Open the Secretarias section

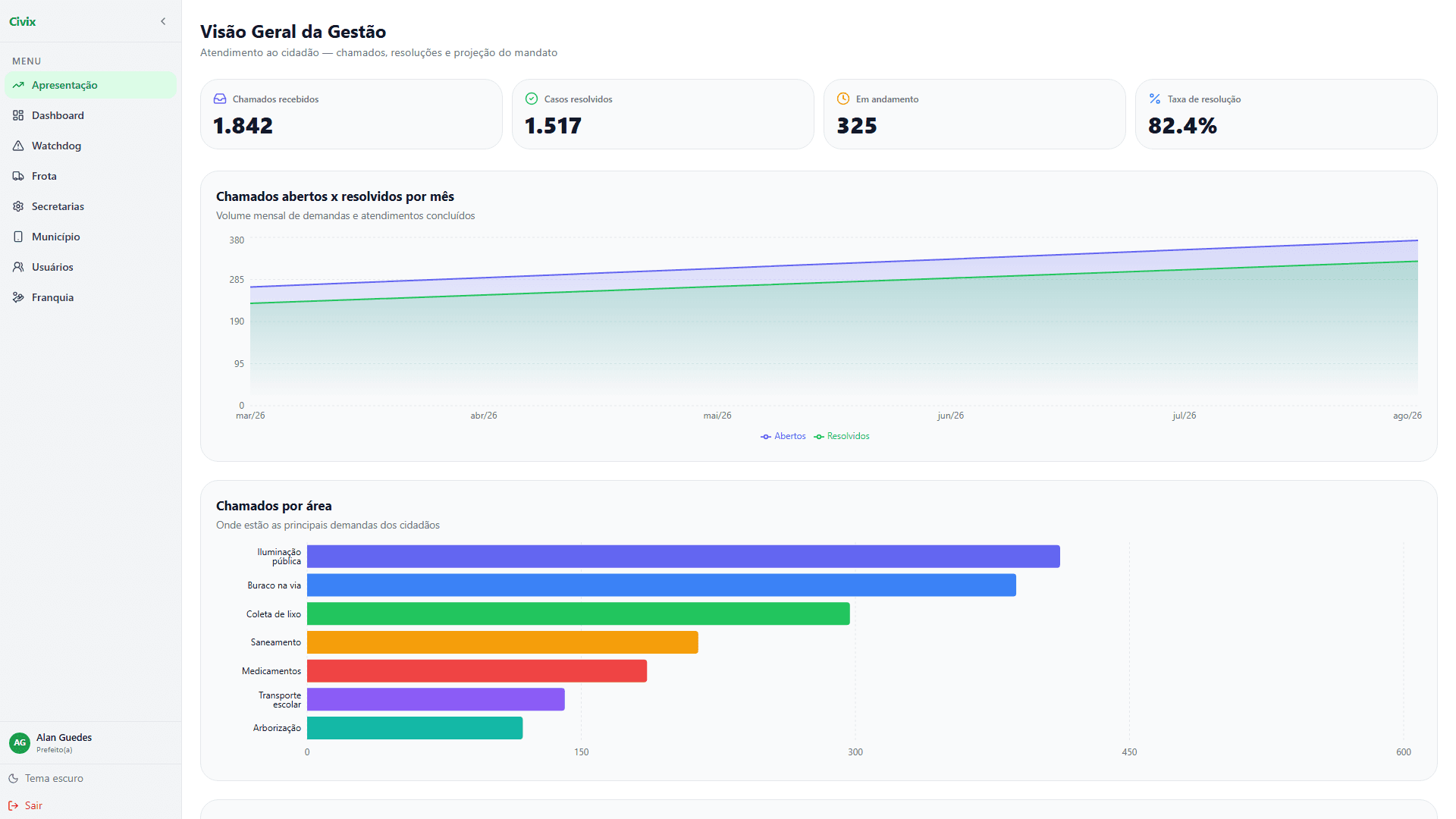(90, 206)
